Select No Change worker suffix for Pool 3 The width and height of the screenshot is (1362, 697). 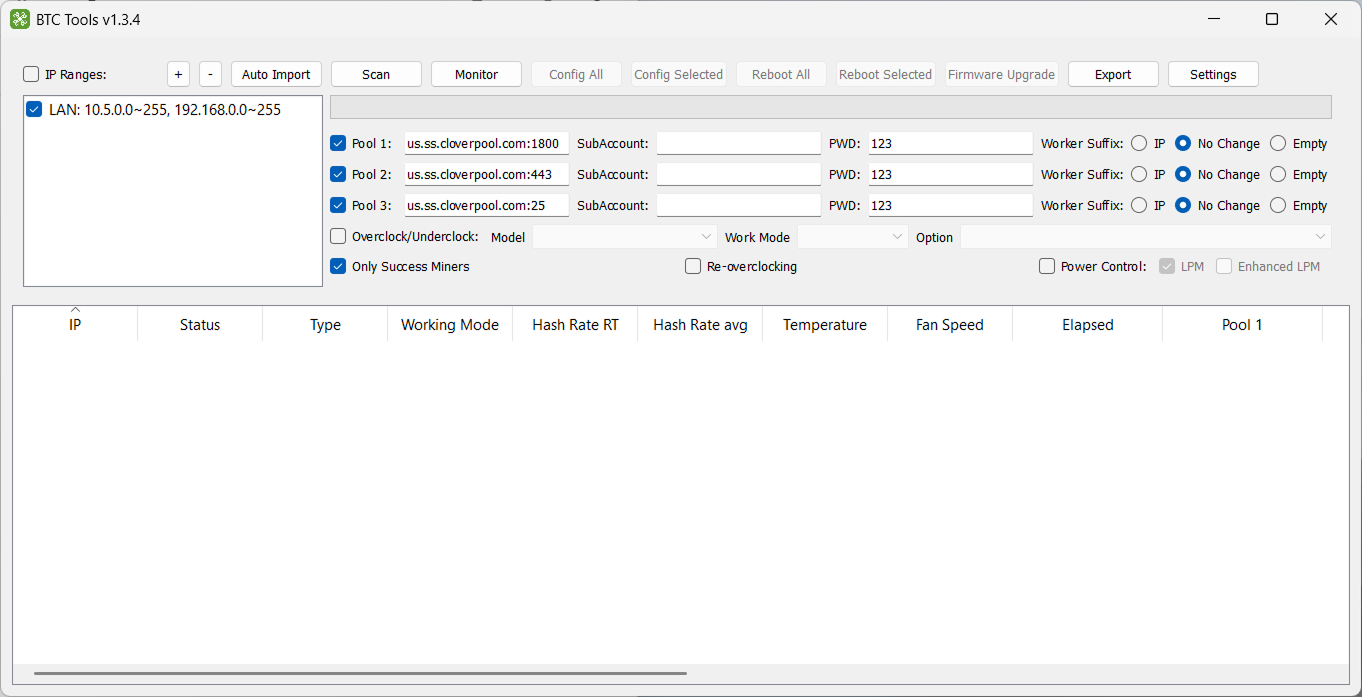(x=1183, y=205)
